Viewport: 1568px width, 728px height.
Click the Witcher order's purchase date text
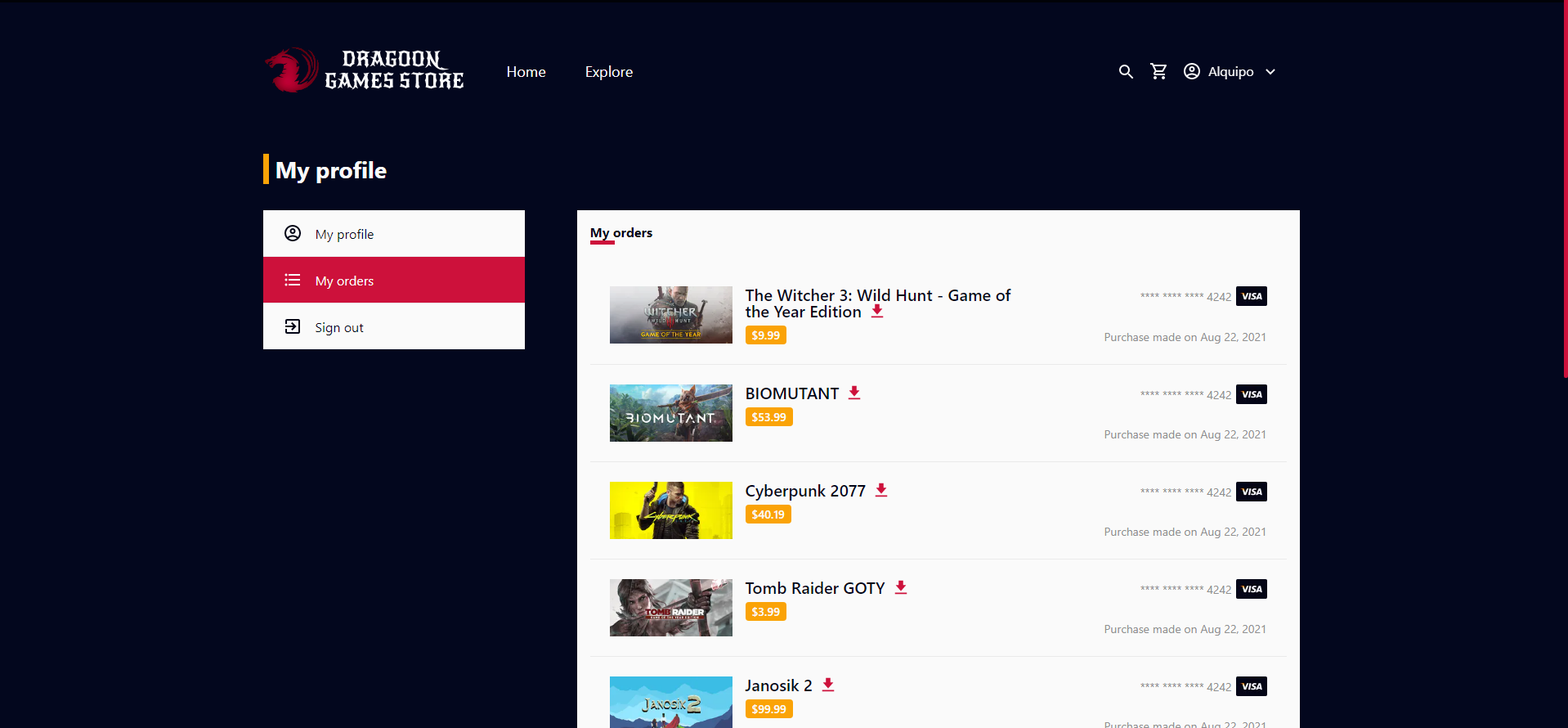pos(1185,337)
